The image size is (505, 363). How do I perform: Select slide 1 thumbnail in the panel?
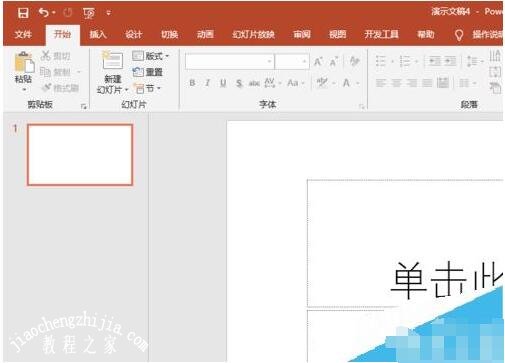pyautogui.click(x=80, y=155)
